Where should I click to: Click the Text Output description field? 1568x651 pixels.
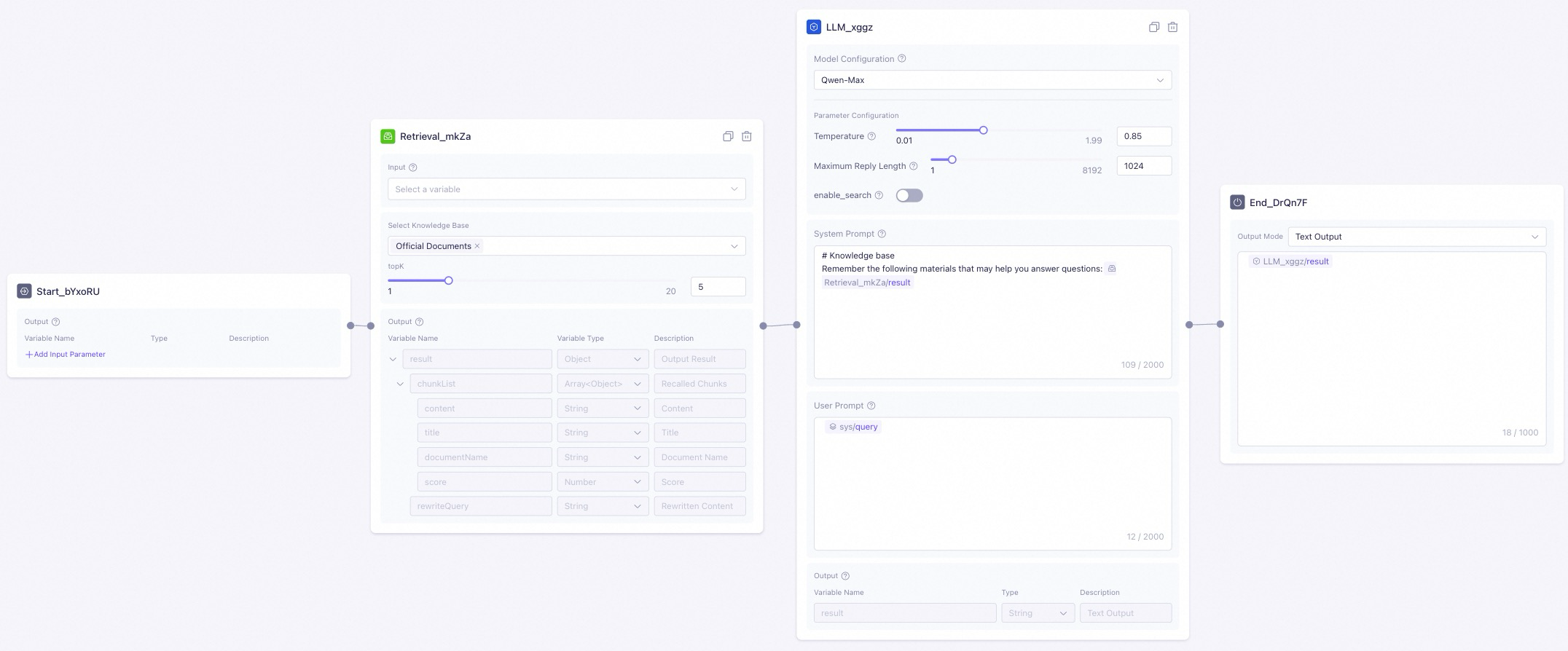point(1126,613)
